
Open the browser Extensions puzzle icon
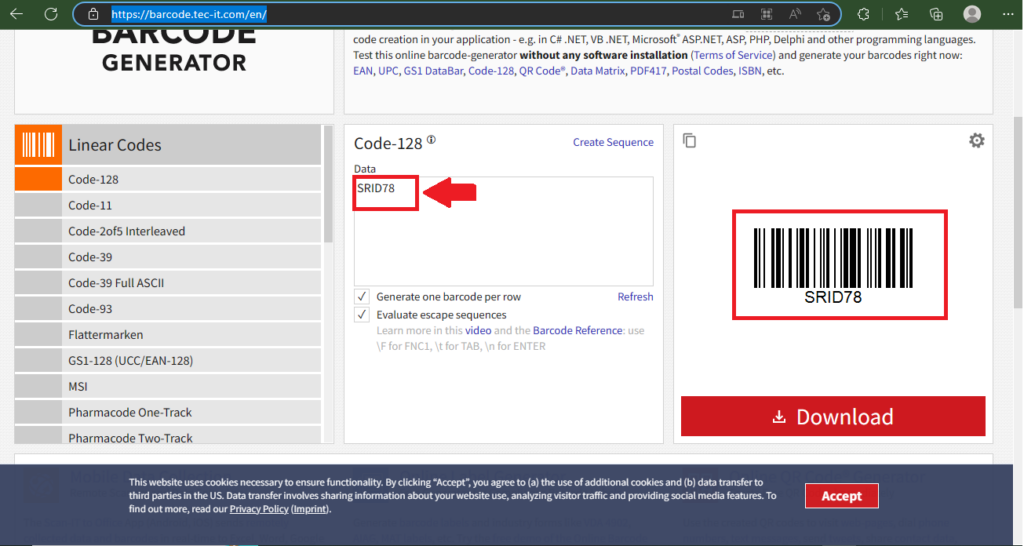click(x=863, y=14)
